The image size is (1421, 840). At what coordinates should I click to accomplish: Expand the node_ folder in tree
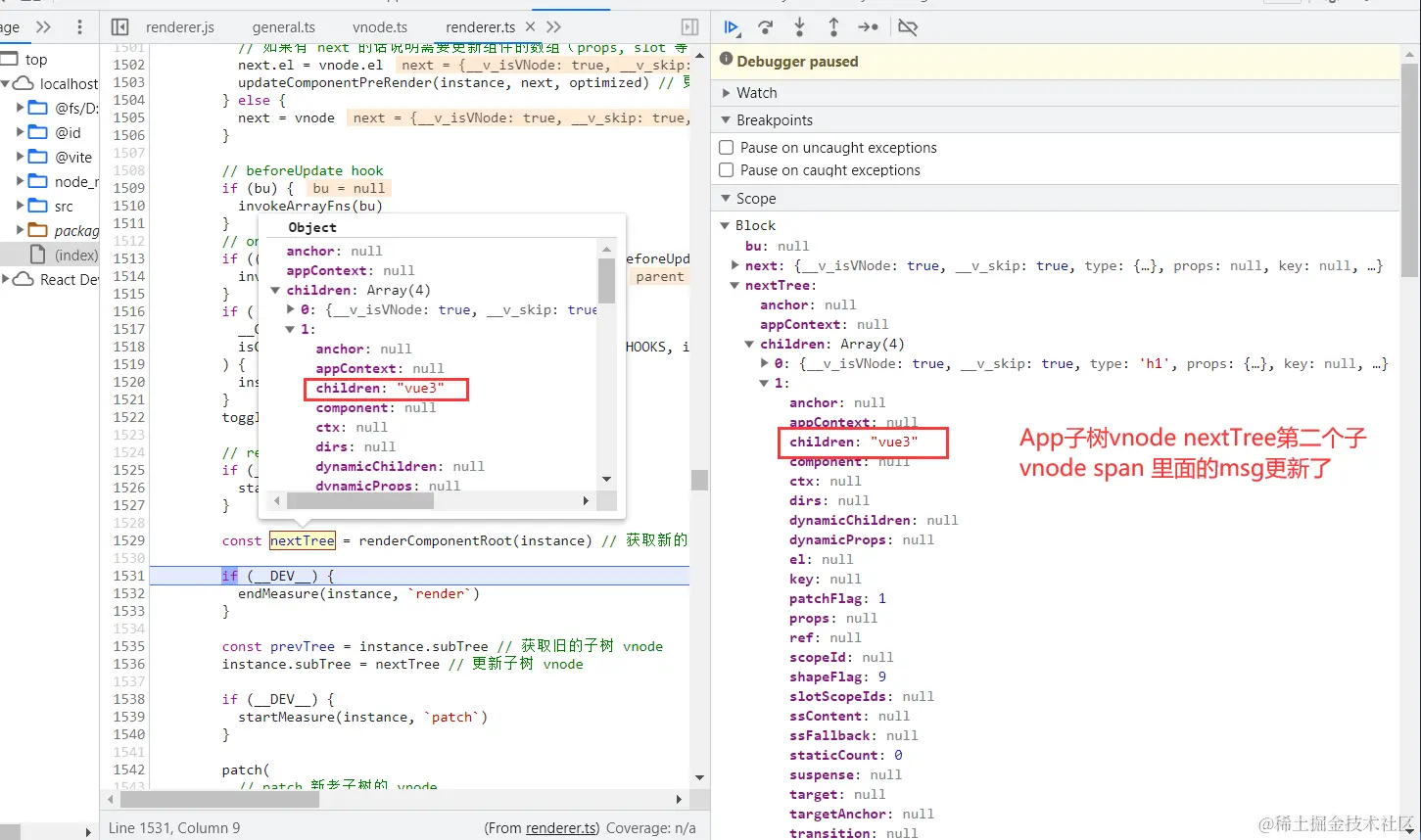point(21,181)
